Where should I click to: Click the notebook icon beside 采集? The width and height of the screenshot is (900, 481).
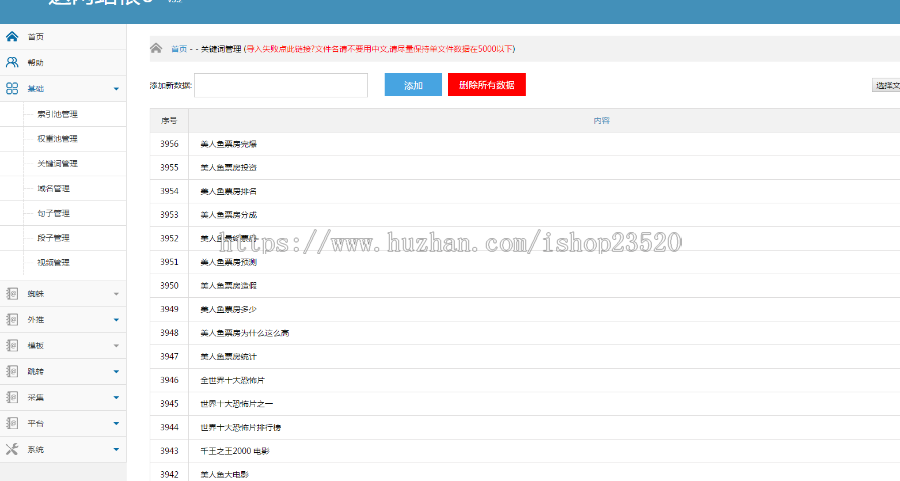point(12,397)
